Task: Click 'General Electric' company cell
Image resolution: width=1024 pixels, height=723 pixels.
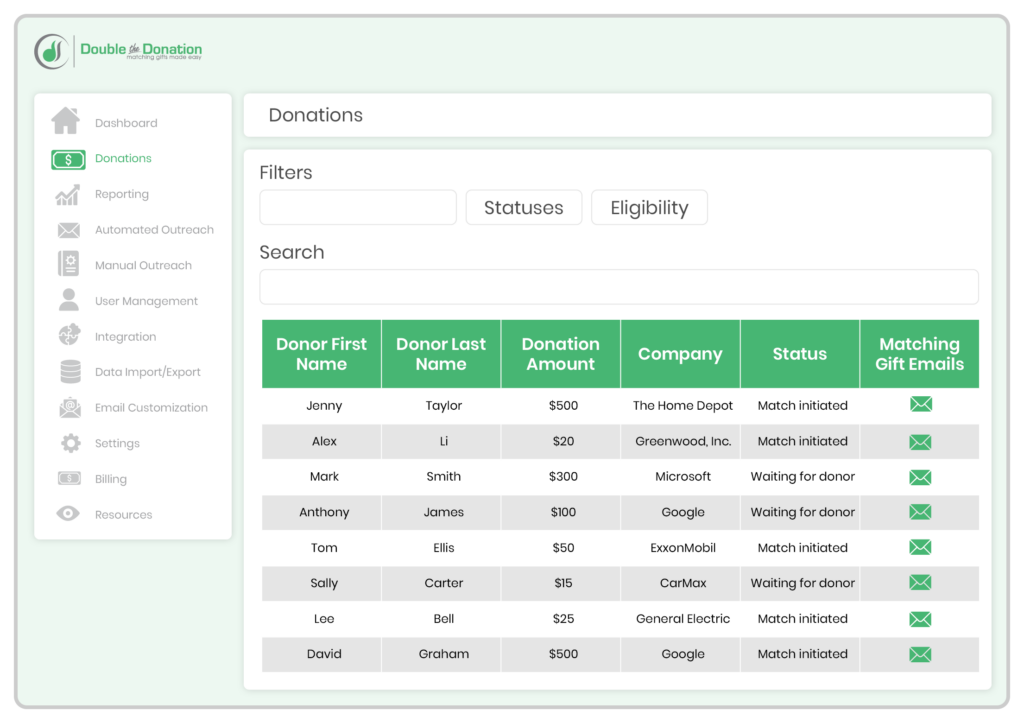Action: tap(682, 619)
